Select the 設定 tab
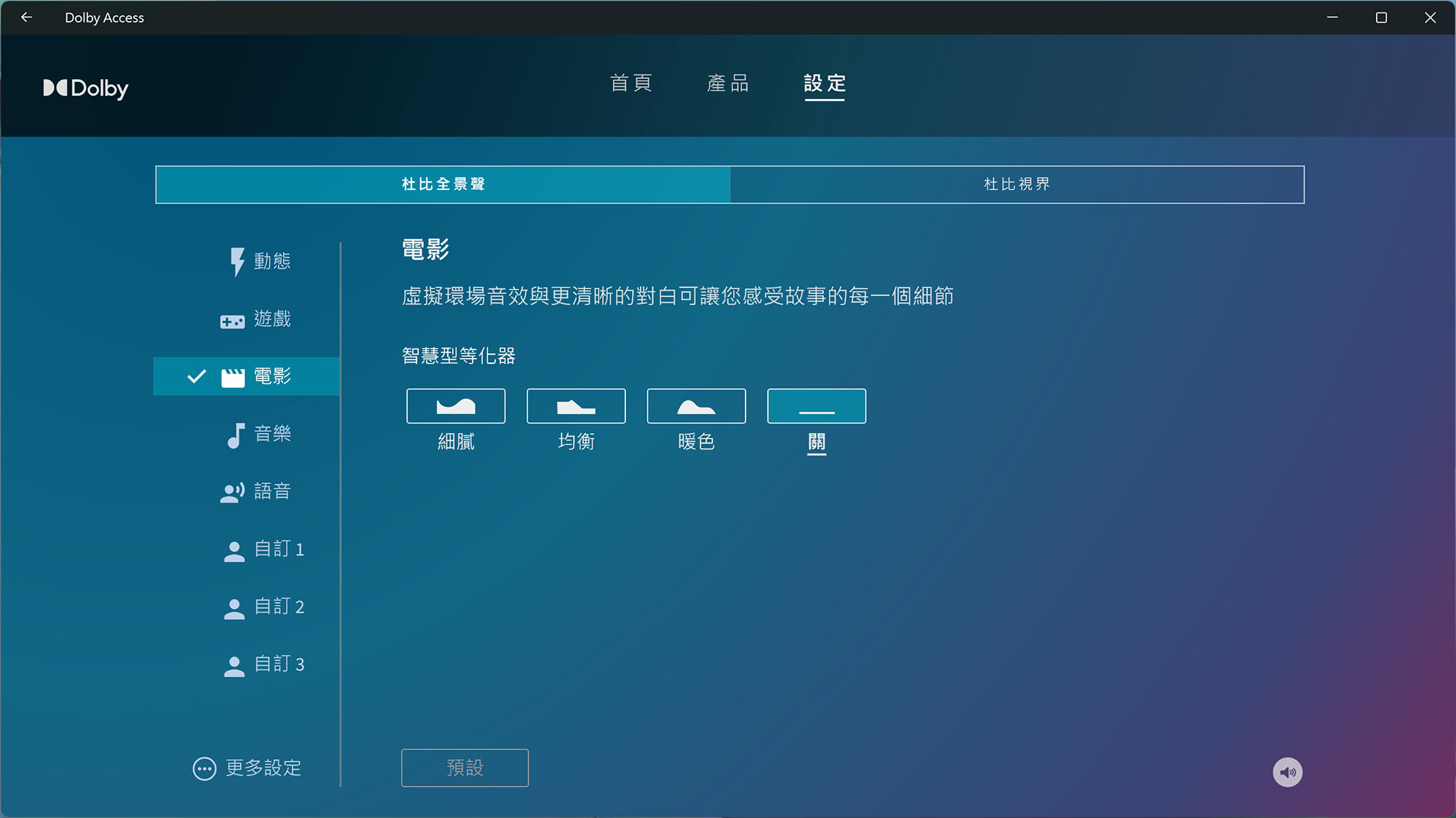Viewport: 1456px width, 818px height. click(x=825, y=83)
